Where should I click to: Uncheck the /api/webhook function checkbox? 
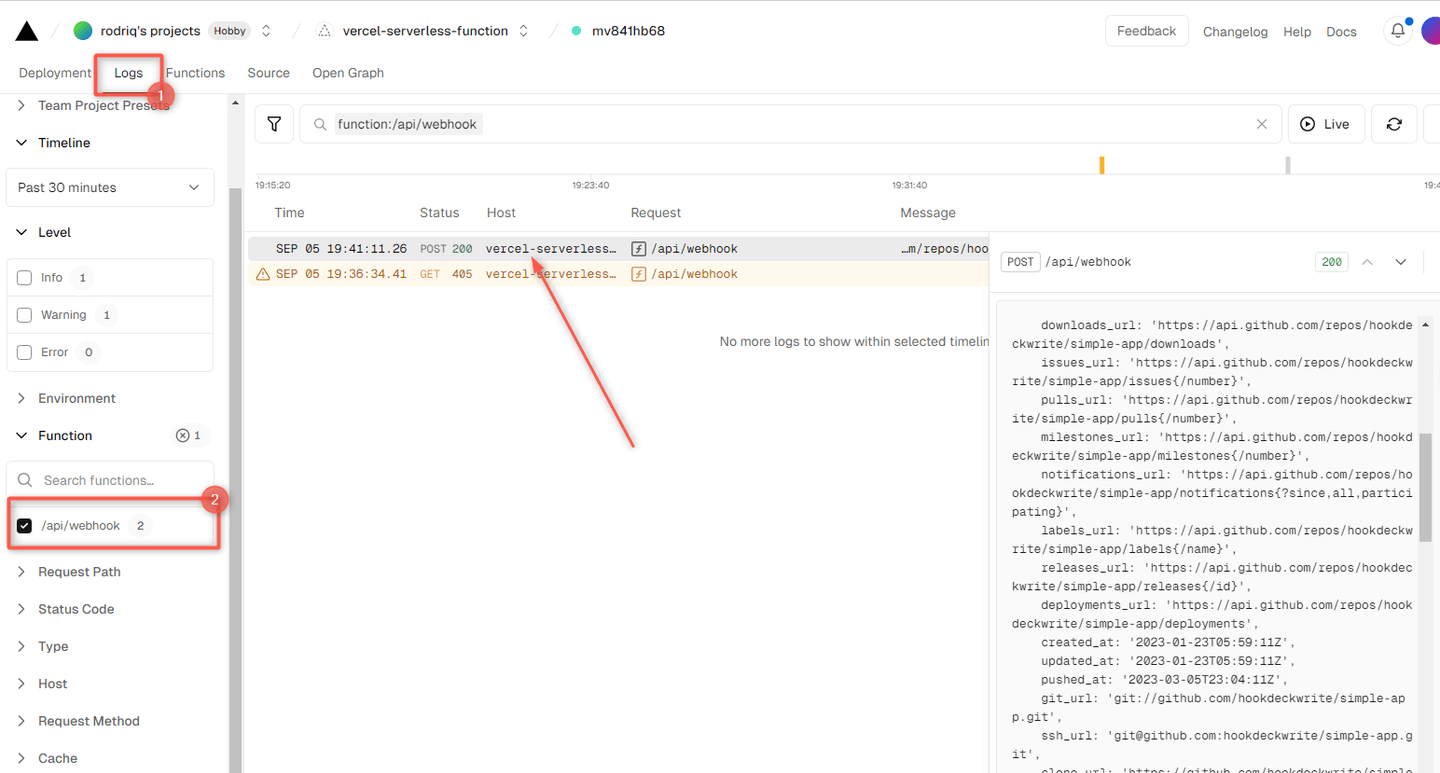[25, 526]
